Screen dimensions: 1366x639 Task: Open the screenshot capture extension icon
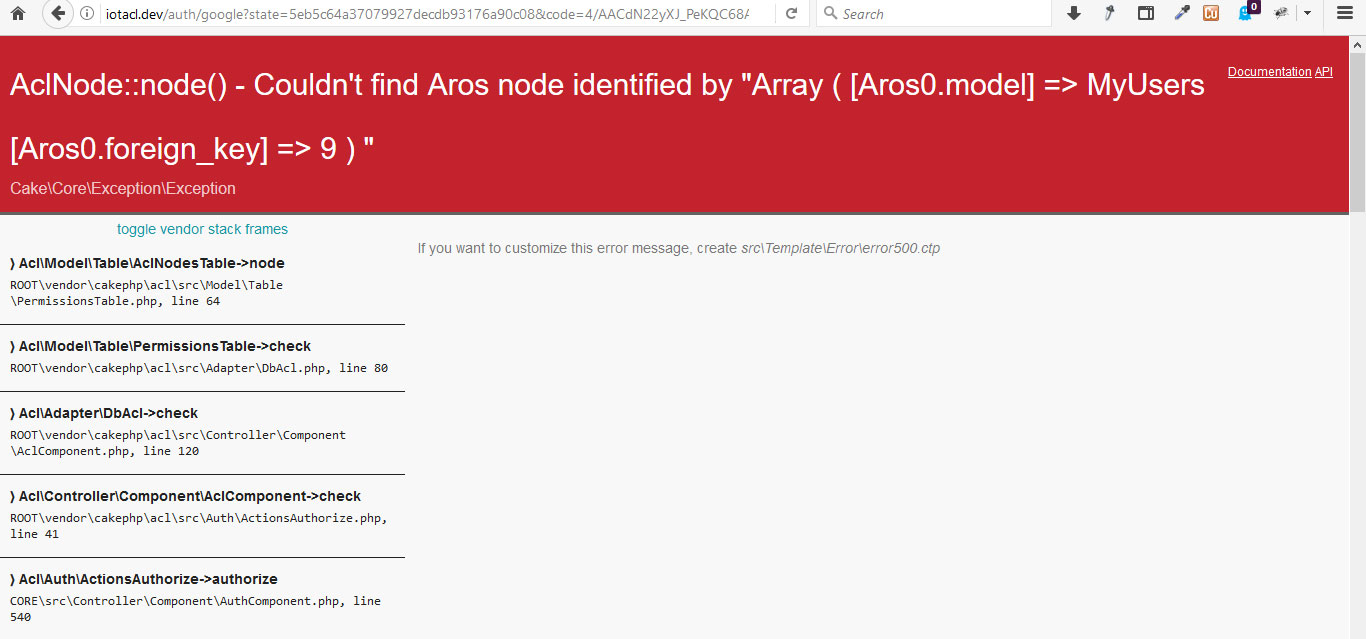pos(1146,13)
